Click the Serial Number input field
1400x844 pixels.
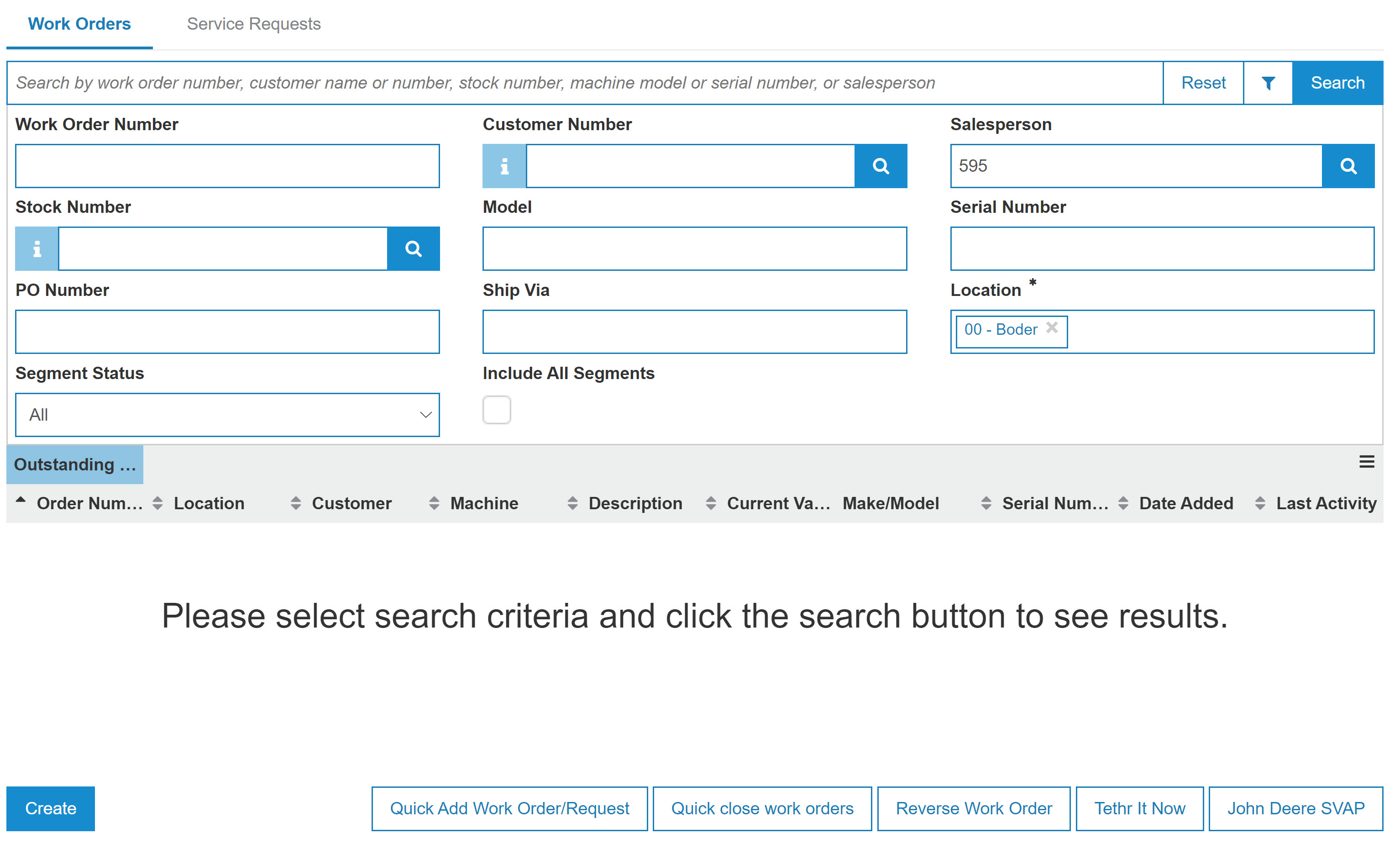point(1162,248)
